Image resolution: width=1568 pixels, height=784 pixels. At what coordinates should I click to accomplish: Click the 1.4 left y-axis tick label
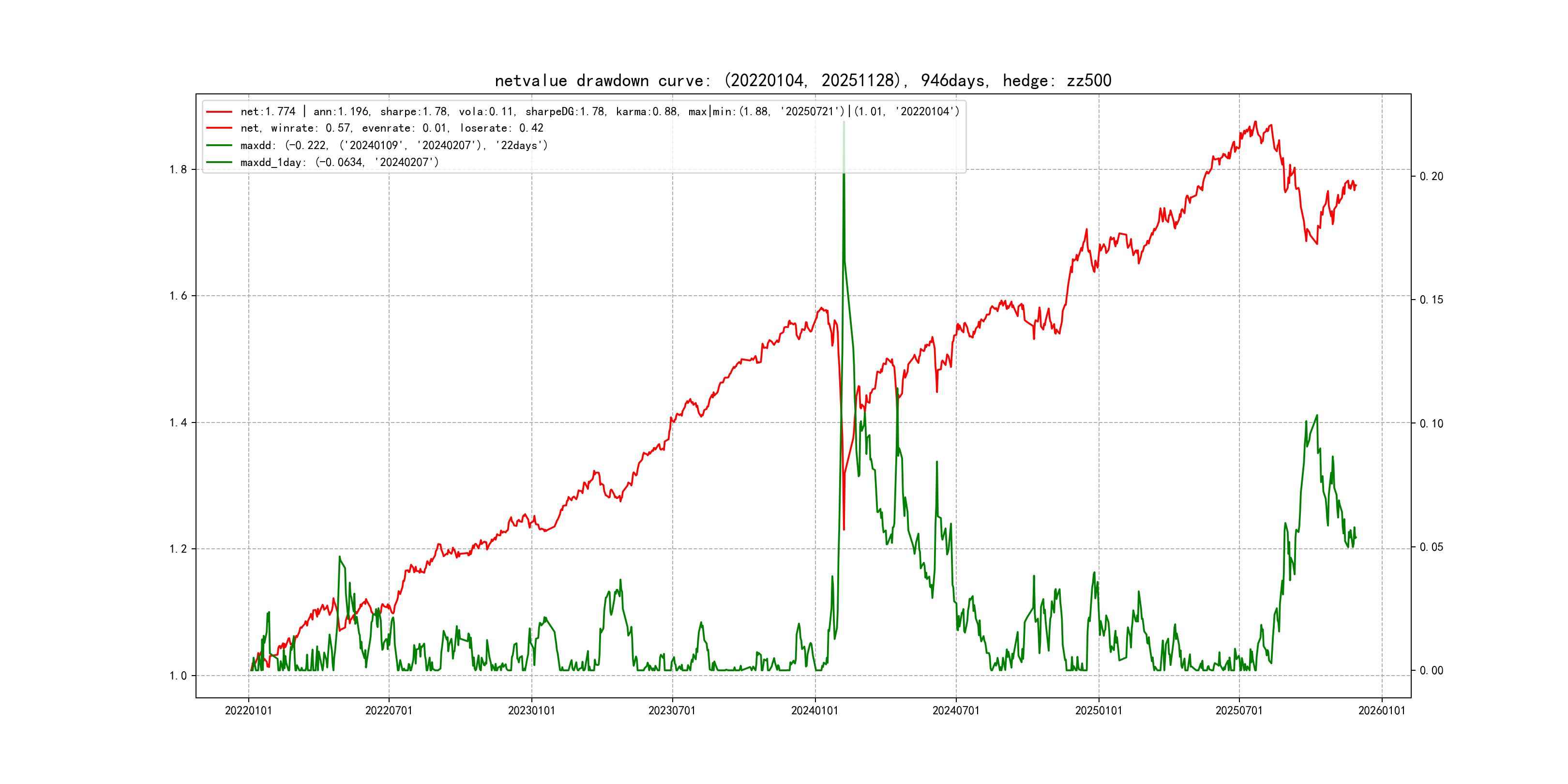click(178, 422)
